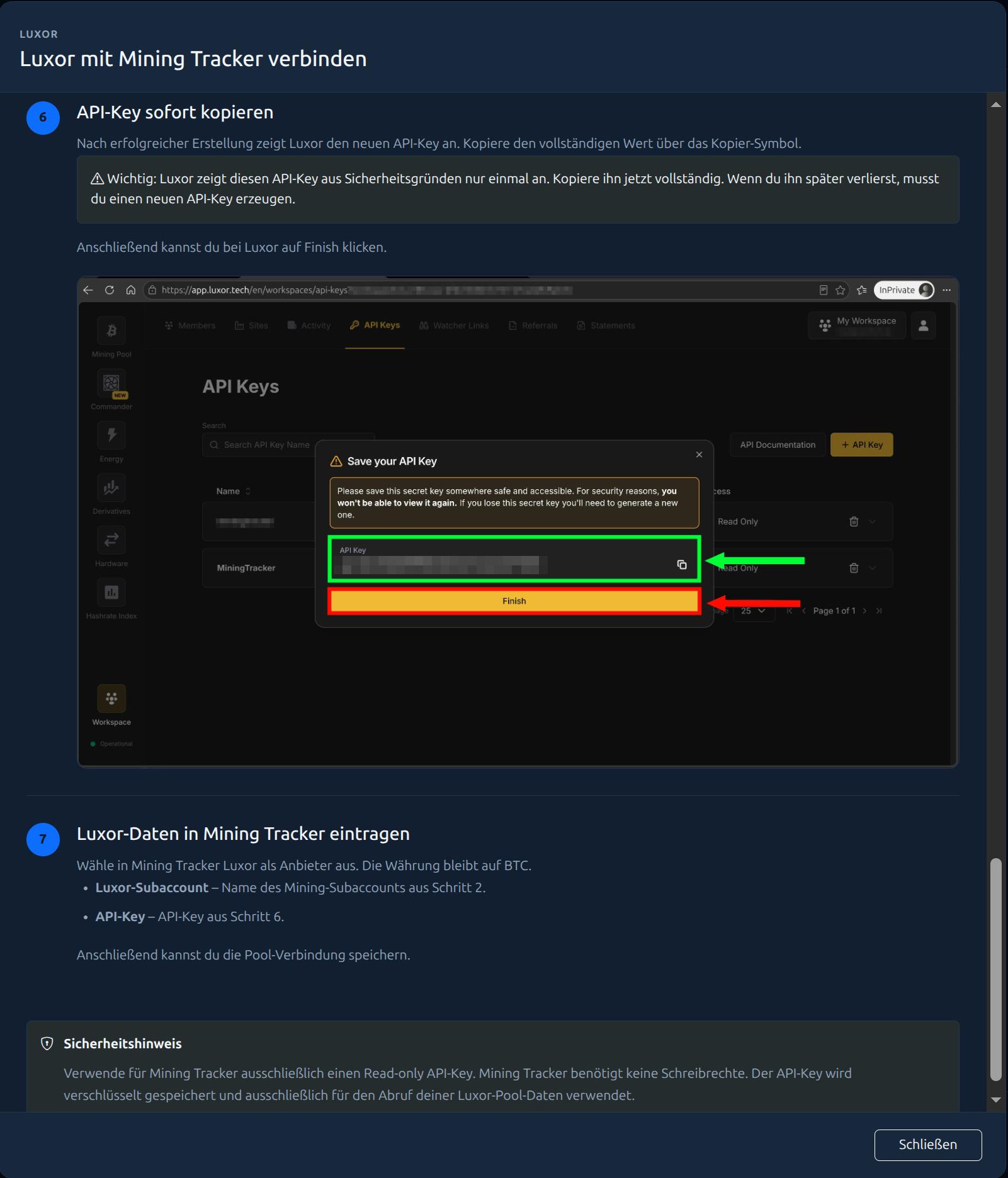
Task: Click the 'Luxor mit Mining Tracker verbinden' title
Action: (x=193, y=59)
